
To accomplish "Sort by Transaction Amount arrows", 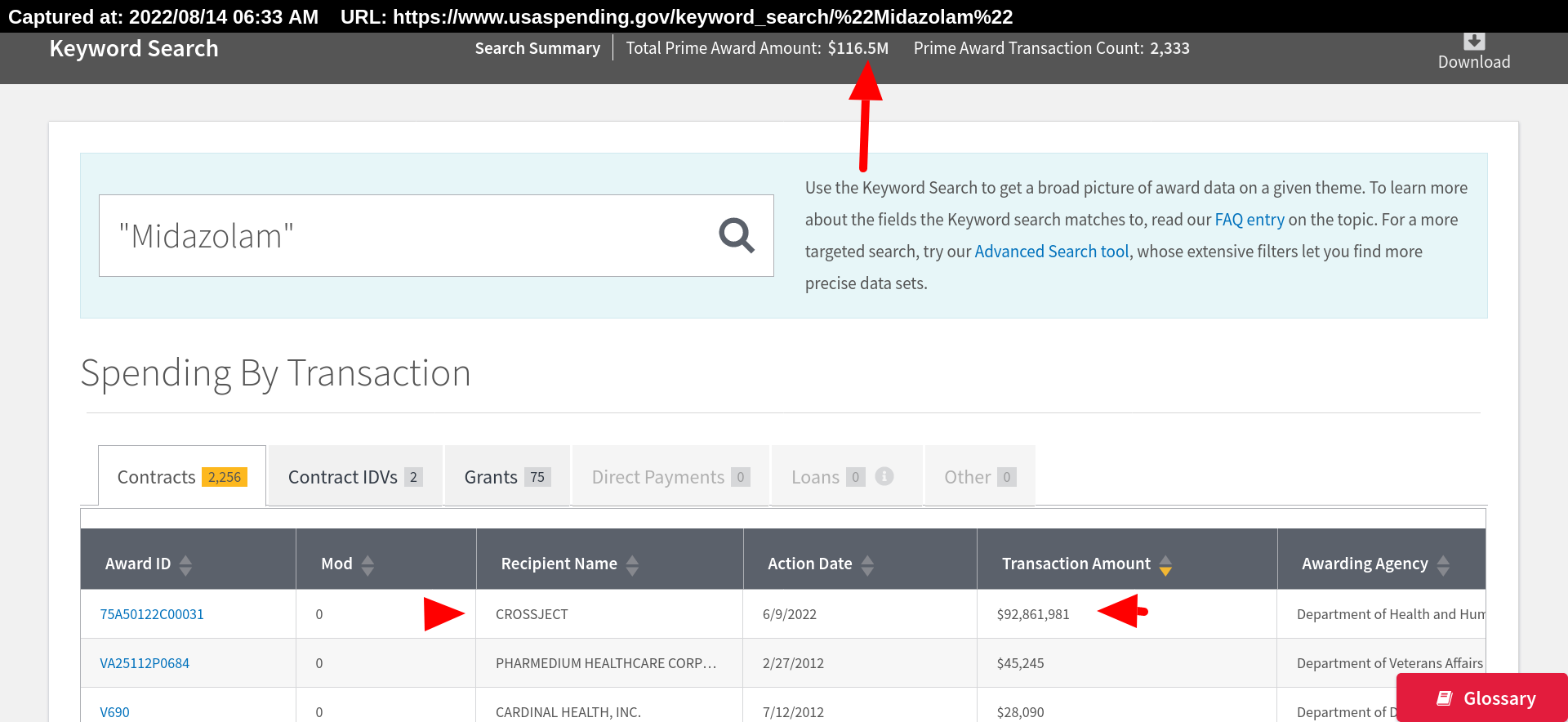I will [x=1165, y=565].
